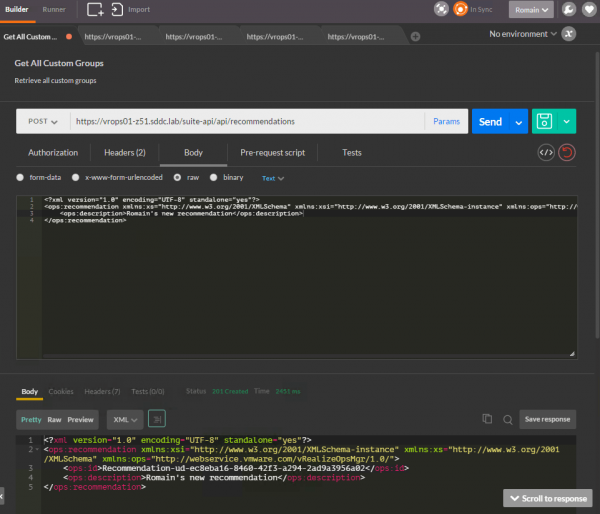Open the wrench settings icon
Screen dimensions: 600x514
point(569,9)
